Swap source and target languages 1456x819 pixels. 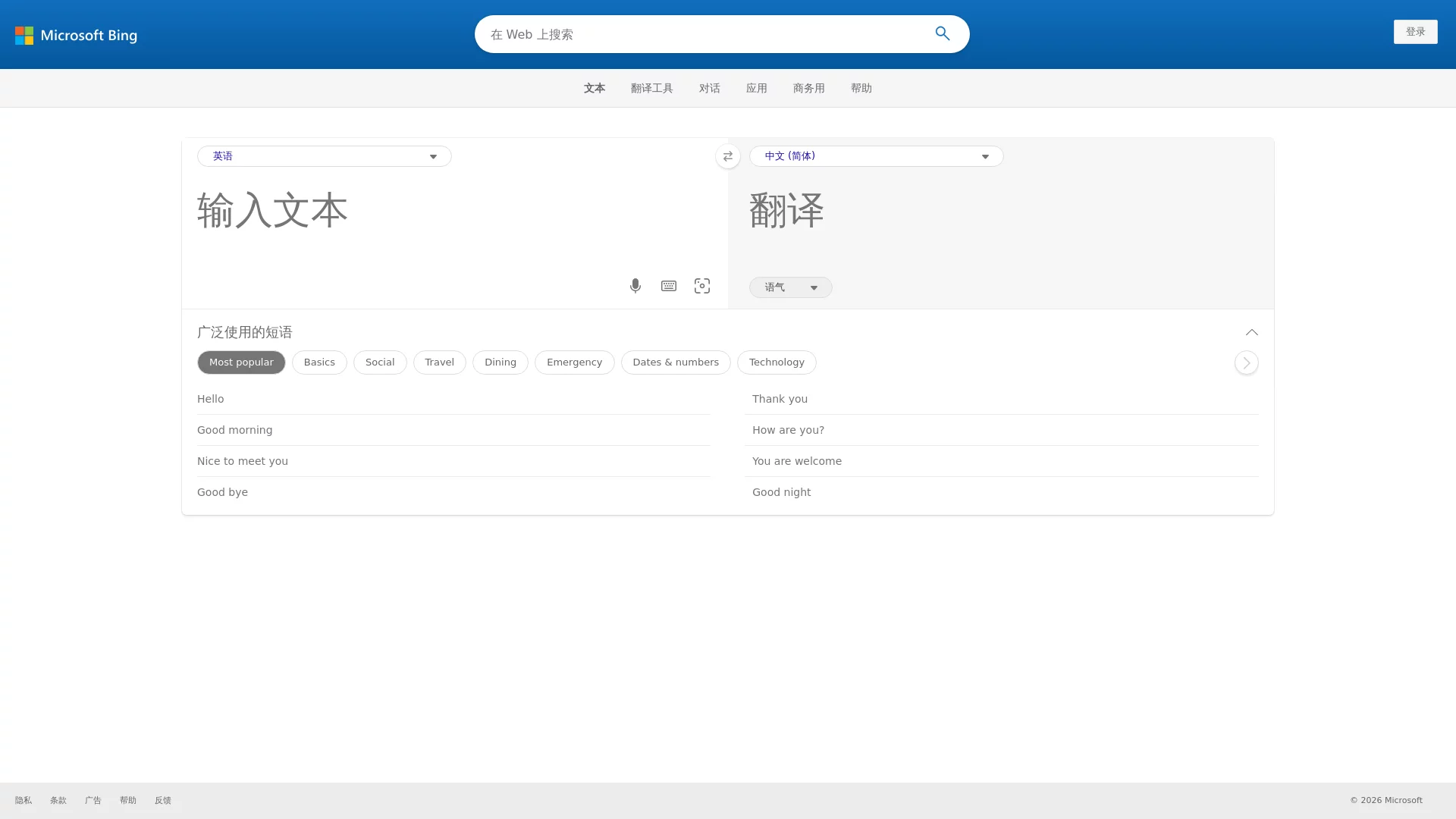727,156
